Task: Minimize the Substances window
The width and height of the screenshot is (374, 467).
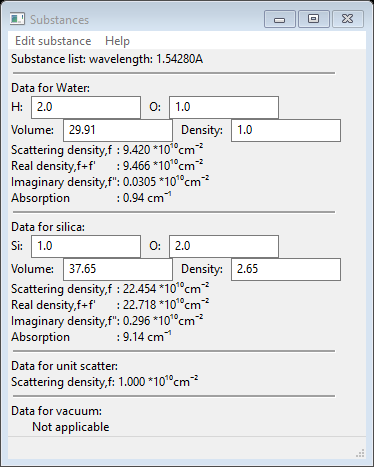Action: [279, 19]
